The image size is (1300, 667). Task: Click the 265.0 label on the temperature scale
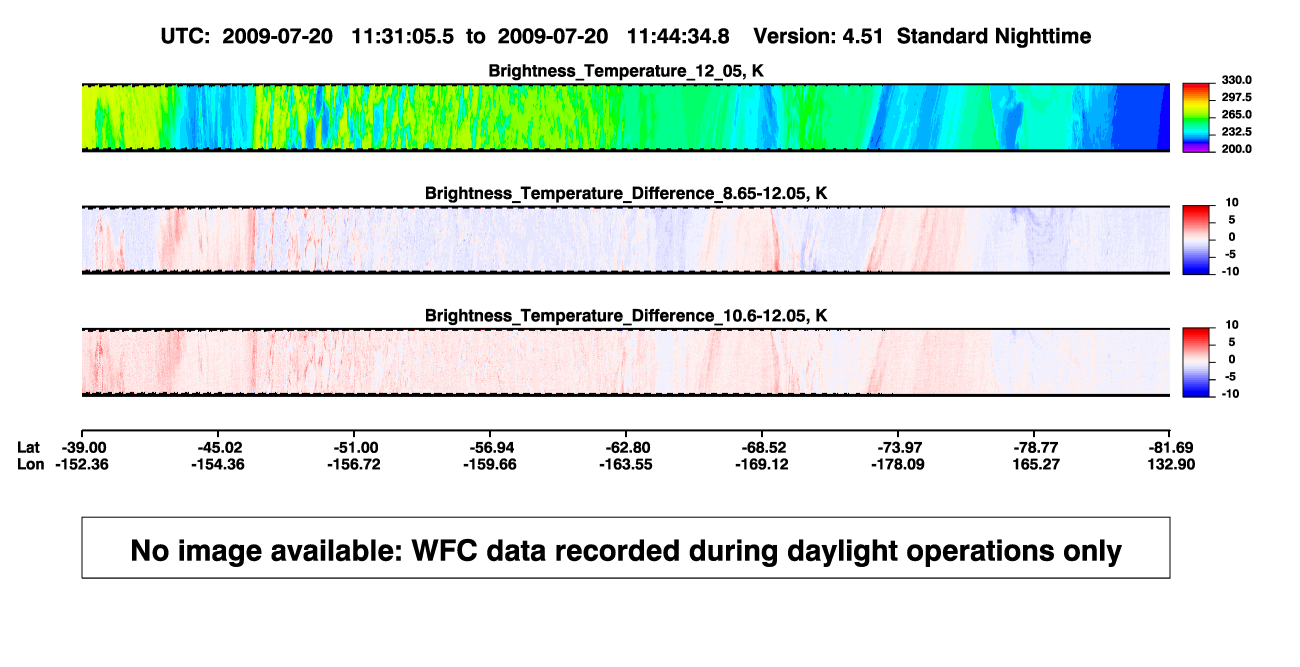pyautogui.click(x=1236, y=115)
